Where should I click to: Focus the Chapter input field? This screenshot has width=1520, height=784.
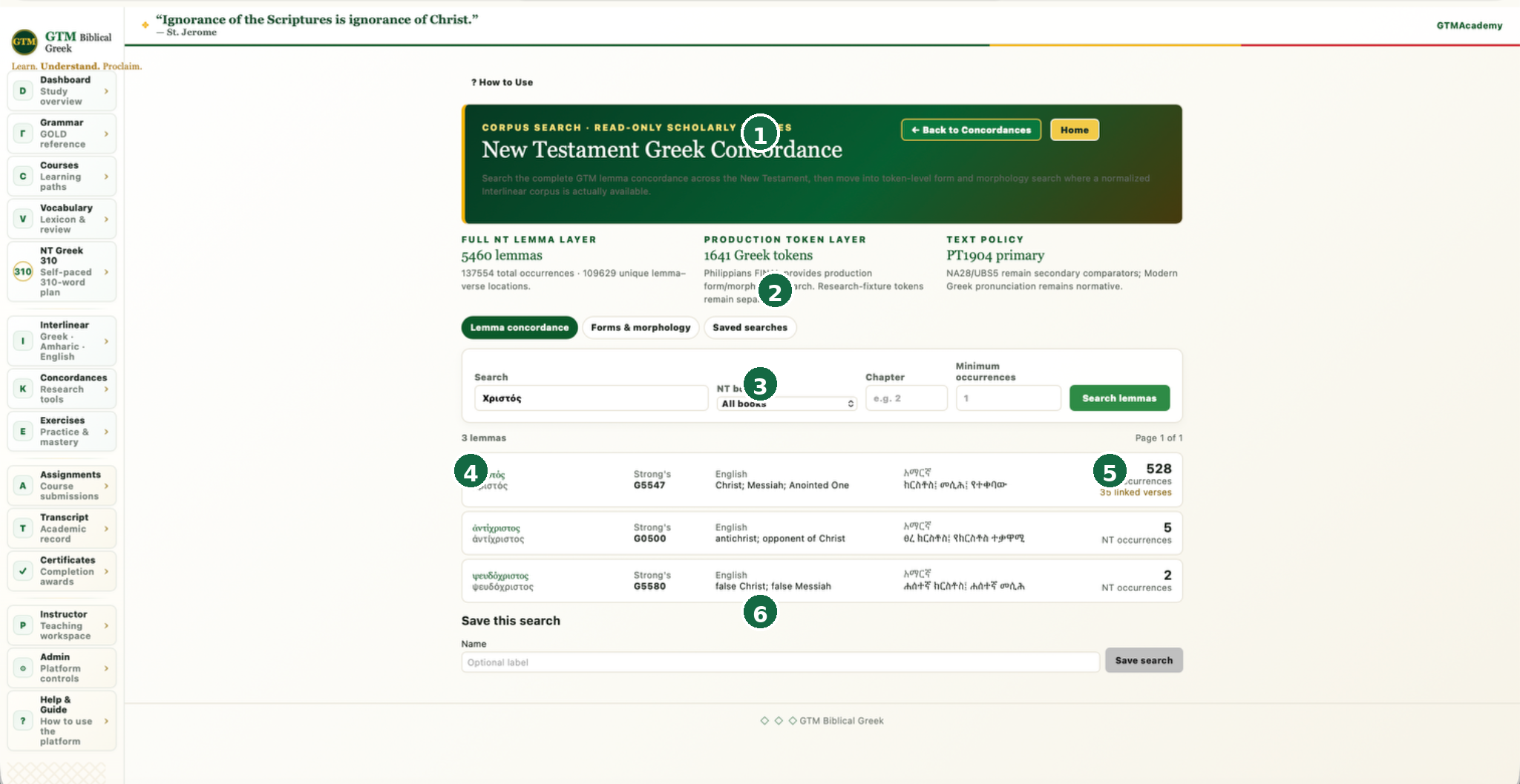[x=906, y=398]
